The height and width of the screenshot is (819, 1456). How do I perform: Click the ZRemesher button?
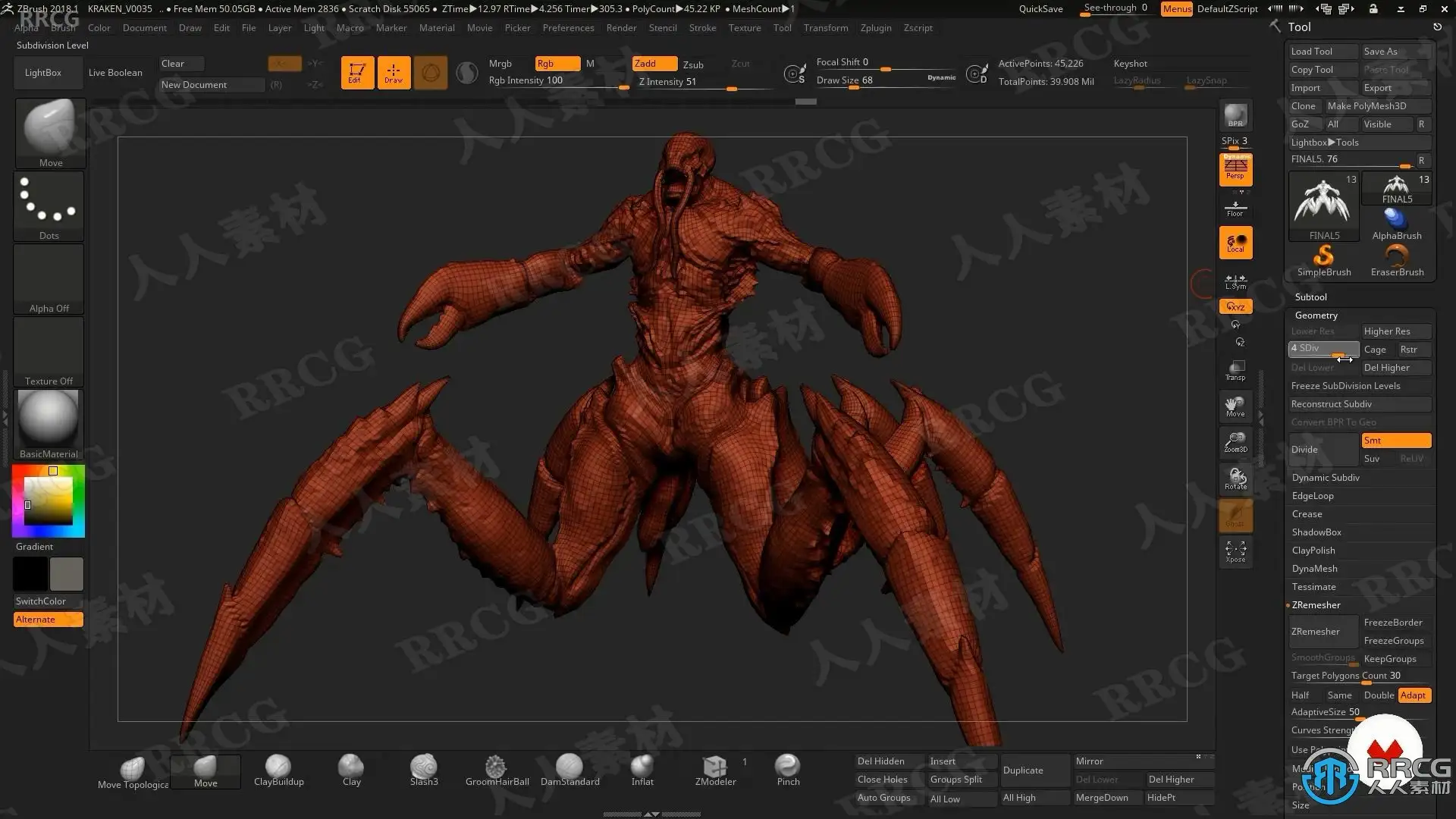pos(1323,632)
